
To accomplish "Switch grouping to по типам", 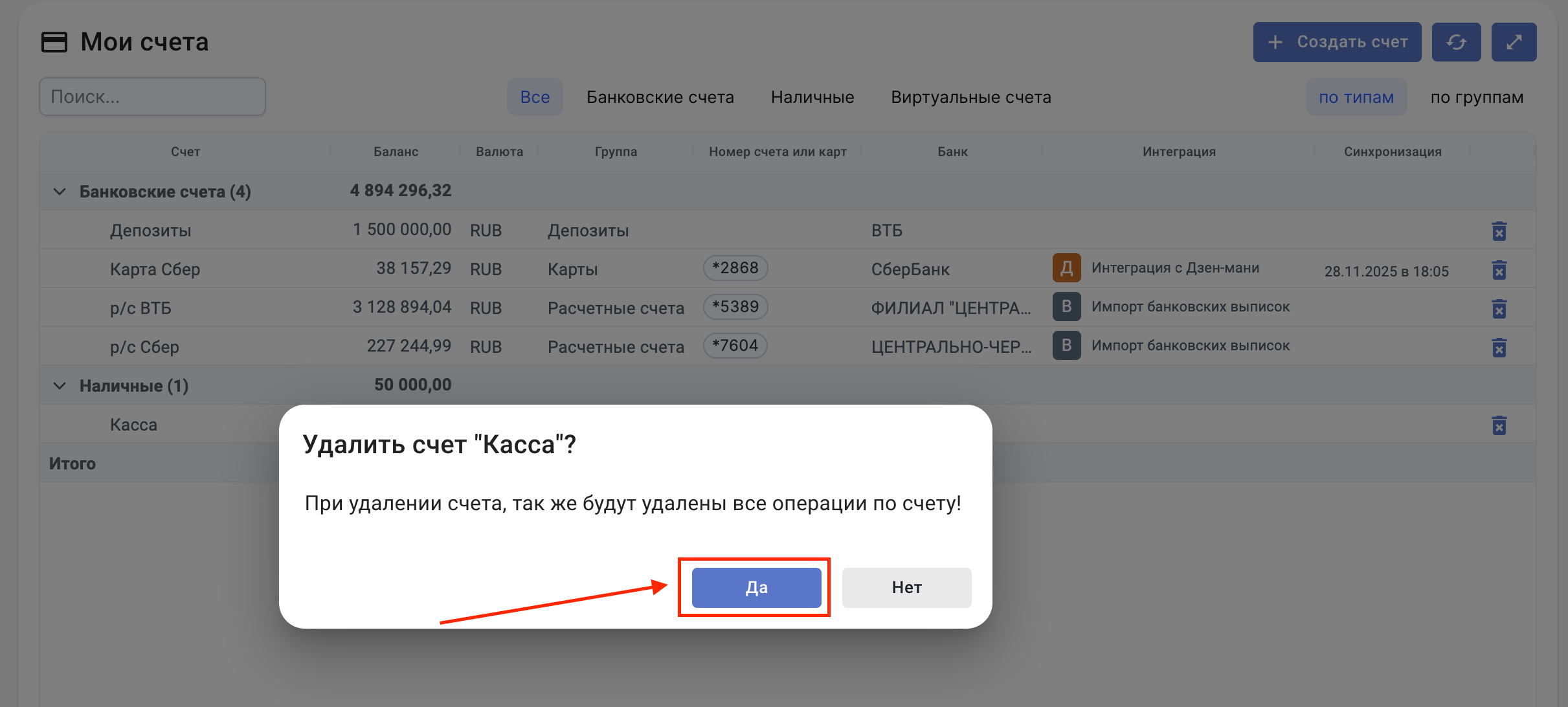I will tap(1356, 97).
